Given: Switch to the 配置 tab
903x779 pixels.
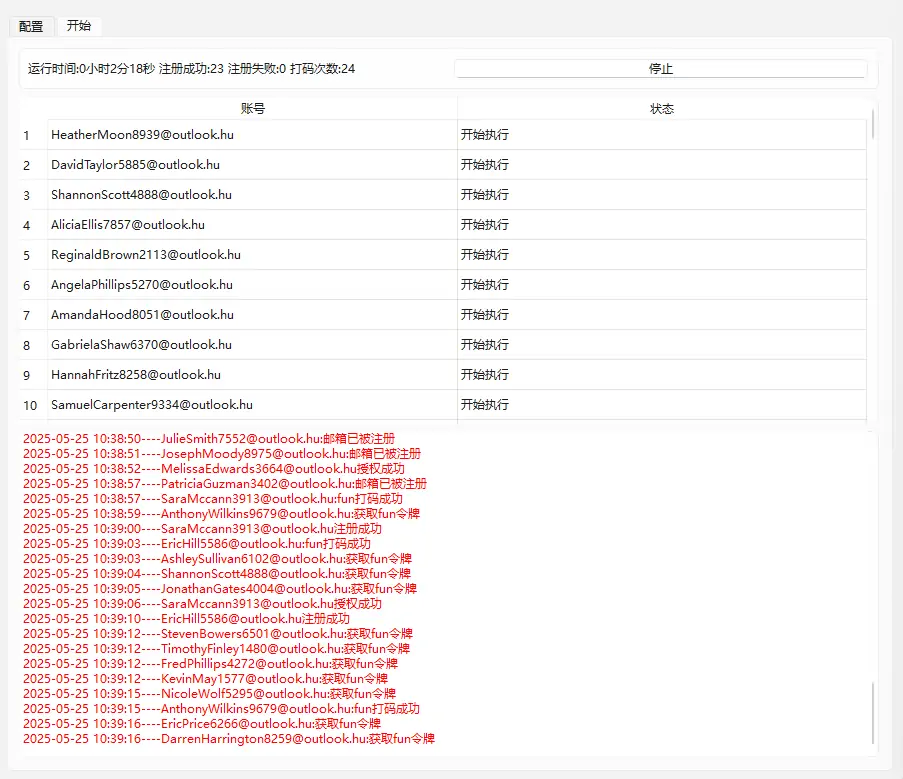Looking at the screenshot, I should [31, 26].
